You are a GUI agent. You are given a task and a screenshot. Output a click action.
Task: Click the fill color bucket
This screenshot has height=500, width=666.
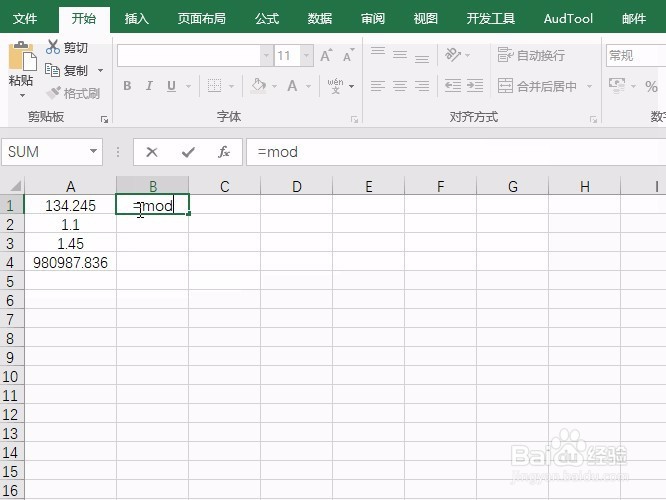pyautogui.click(x=259, y=86)
